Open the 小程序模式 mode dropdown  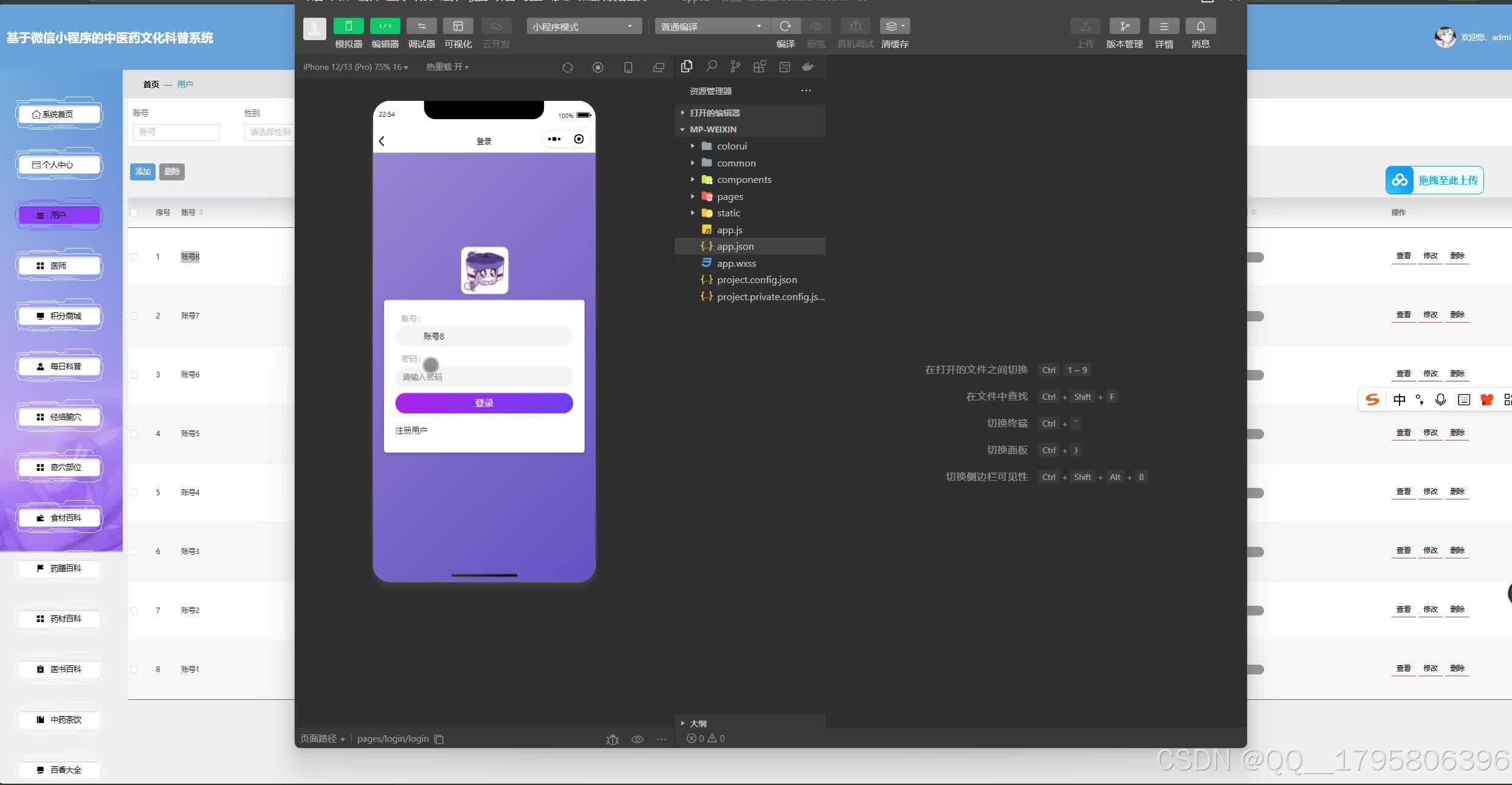(x=583, y=27)
